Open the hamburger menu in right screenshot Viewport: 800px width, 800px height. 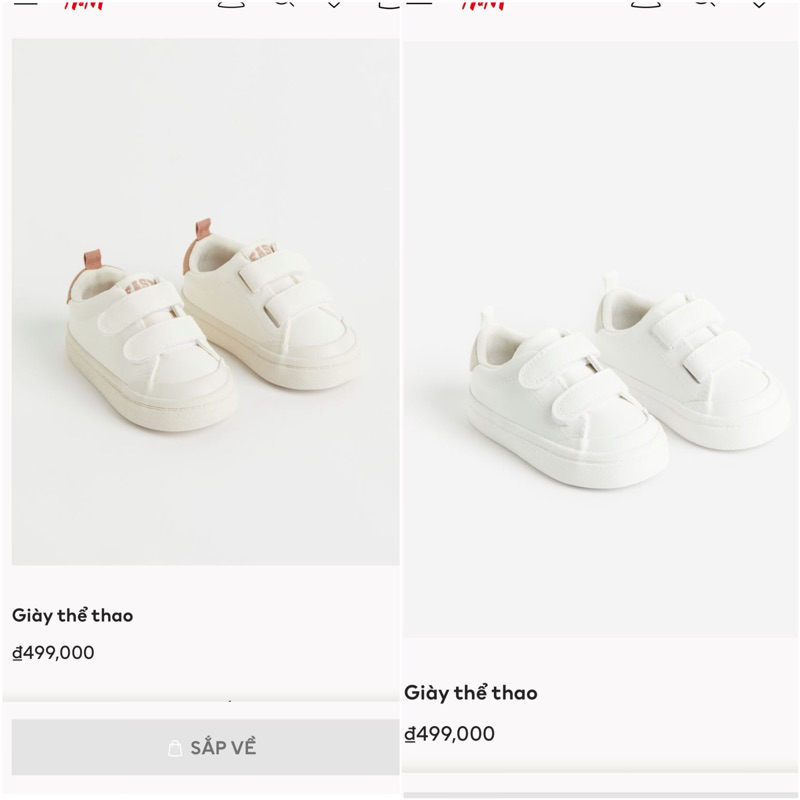(x=419, y=3)
